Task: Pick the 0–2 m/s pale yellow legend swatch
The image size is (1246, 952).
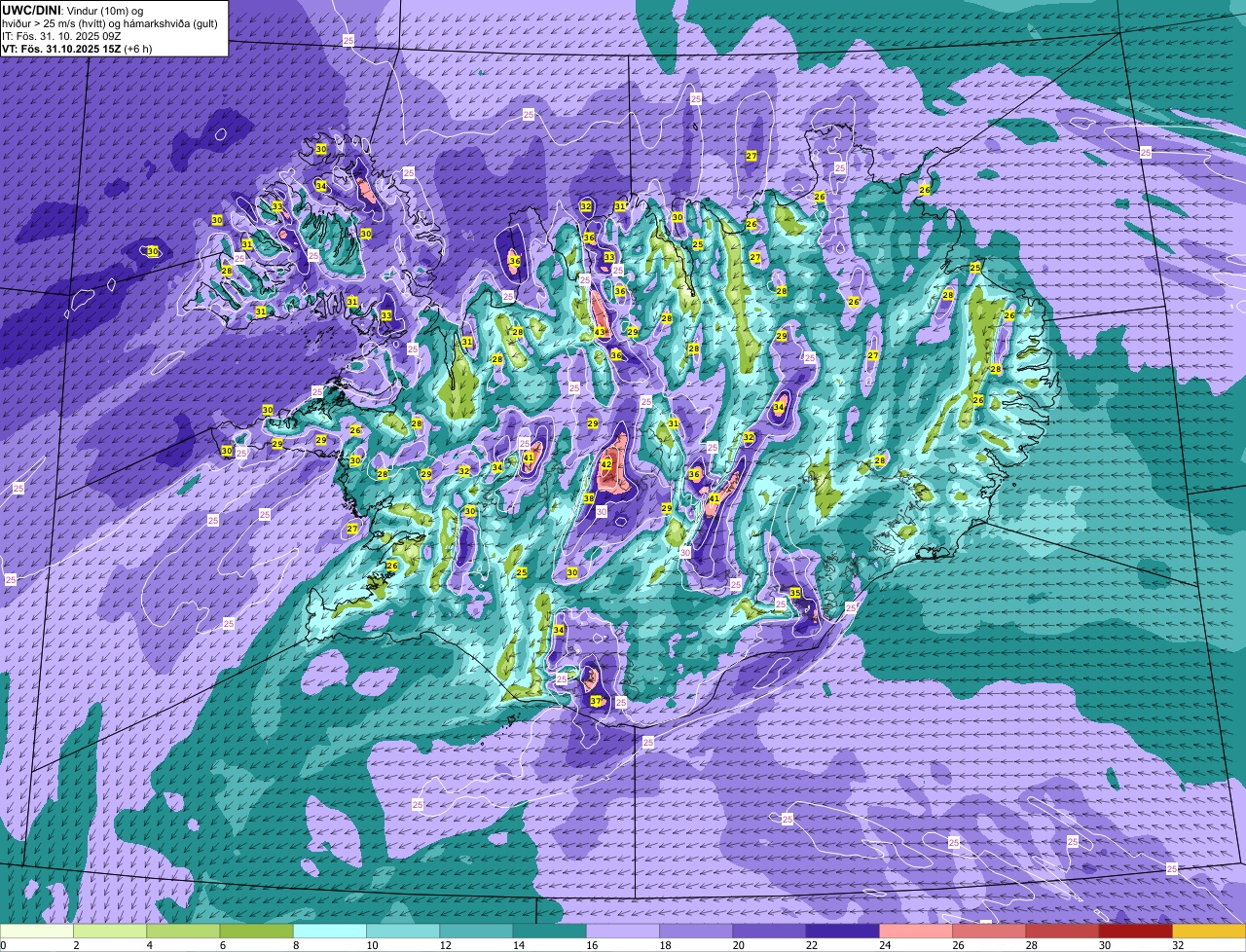Action: (x=37, y=932)
